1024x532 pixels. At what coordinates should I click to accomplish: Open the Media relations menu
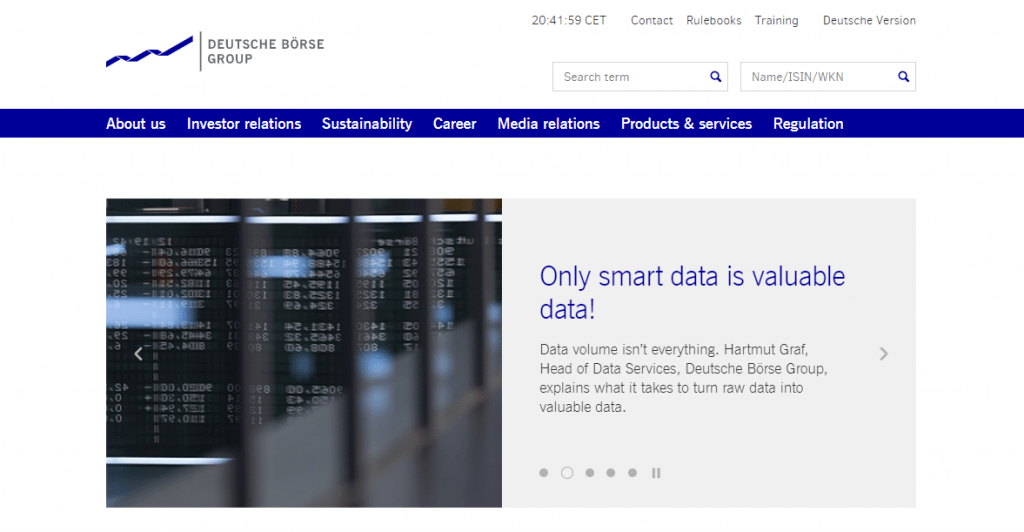click(549, 124)
